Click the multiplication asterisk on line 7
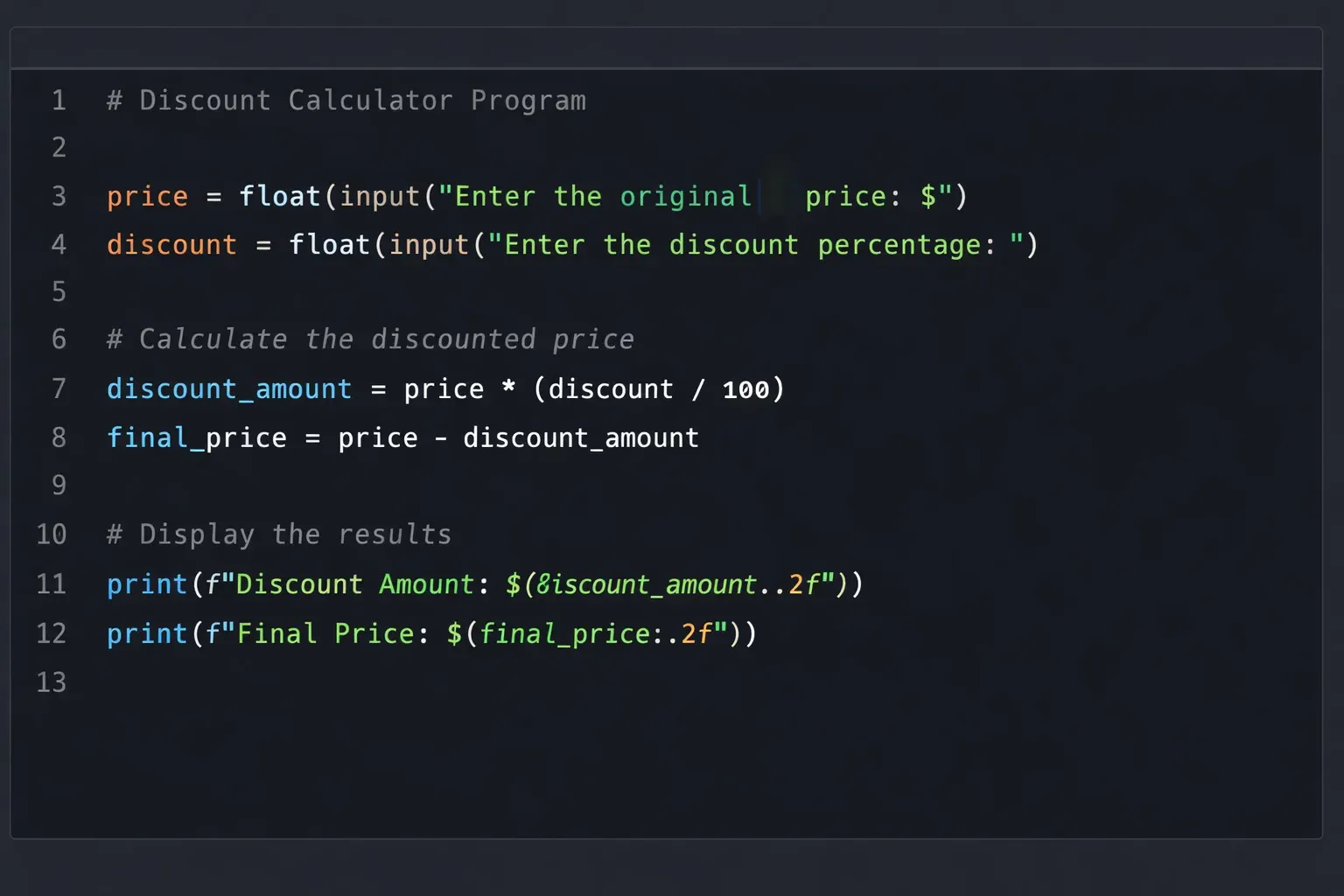 pyautogui.click(x=508, y=388)
